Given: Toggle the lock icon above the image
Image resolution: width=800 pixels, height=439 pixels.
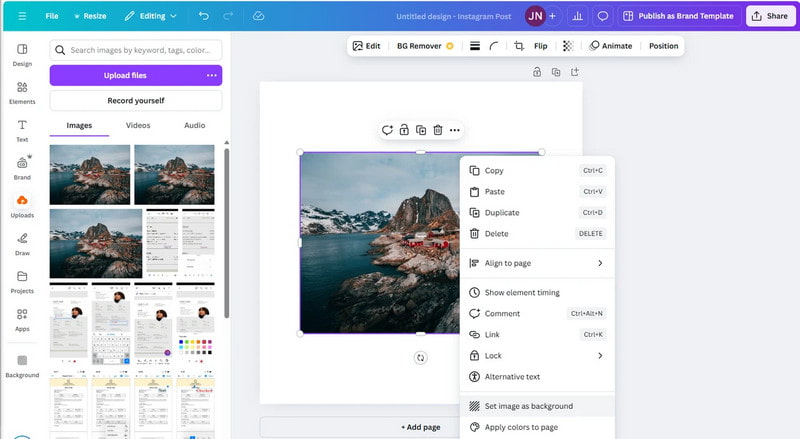Looking at the screenshot, I should pyautogui.click(x=403, y=130).
